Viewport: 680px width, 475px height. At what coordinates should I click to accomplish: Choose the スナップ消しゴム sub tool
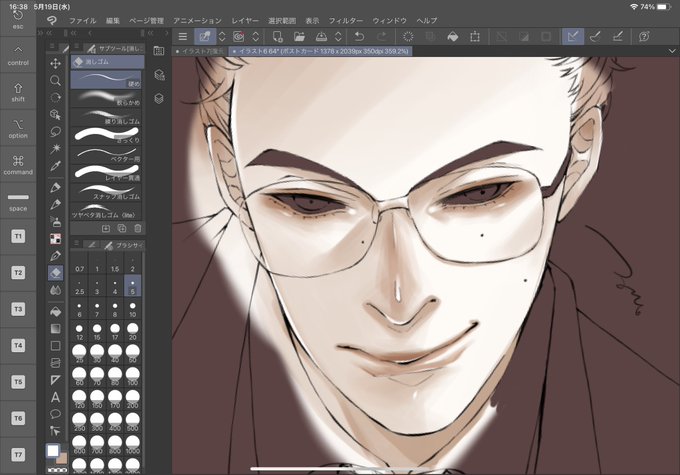[106, 192]
